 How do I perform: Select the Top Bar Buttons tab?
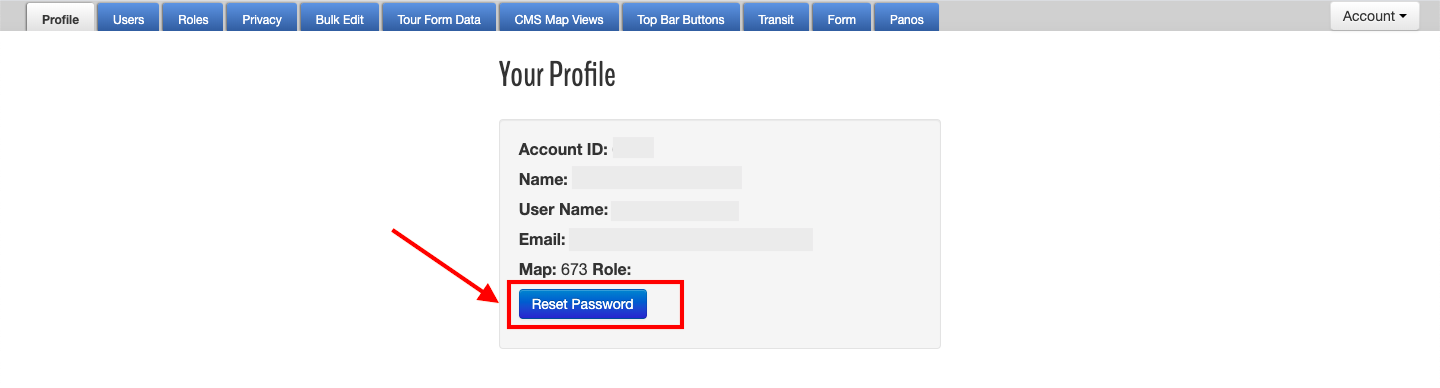tap(680, 17)
